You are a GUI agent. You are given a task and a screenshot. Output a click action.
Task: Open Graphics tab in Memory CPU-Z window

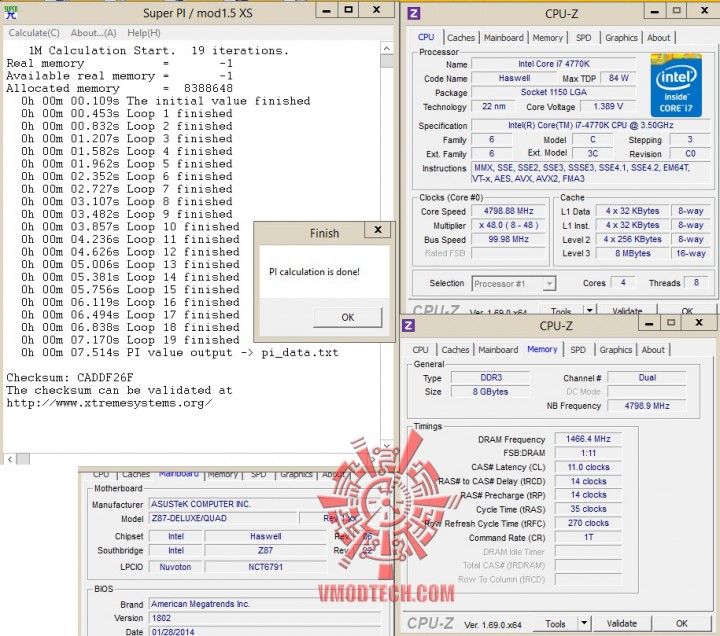coord(615,350)
